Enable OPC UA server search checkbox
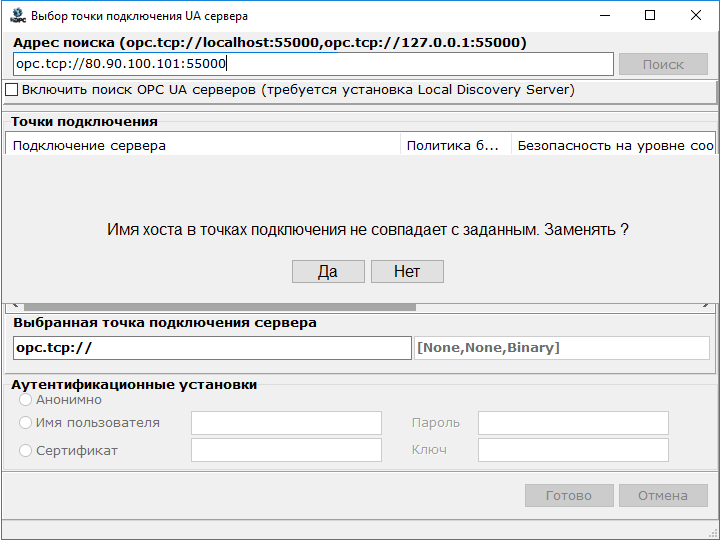 [x=11, y=89]
